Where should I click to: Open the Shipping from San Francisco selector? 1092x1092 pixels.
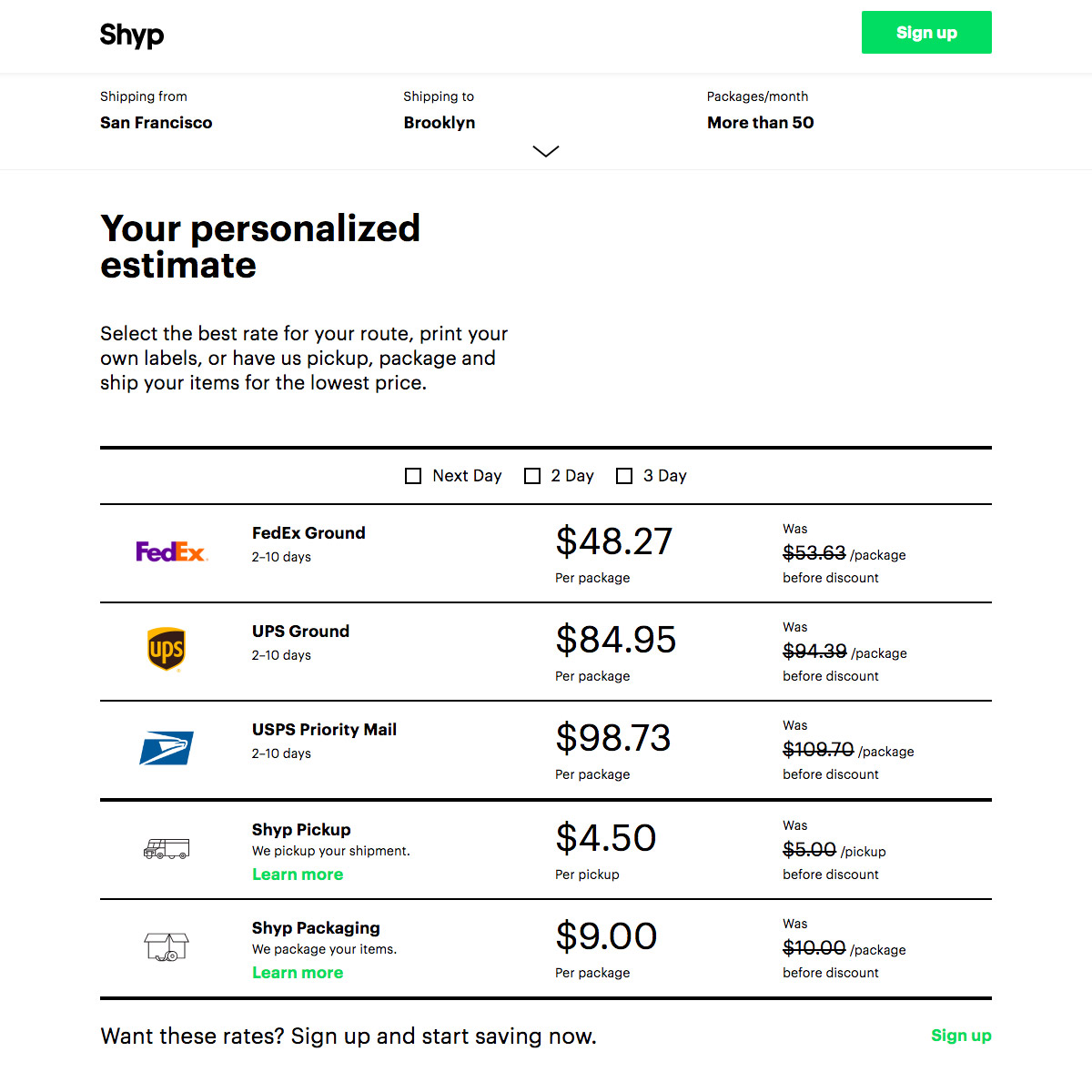157,110
